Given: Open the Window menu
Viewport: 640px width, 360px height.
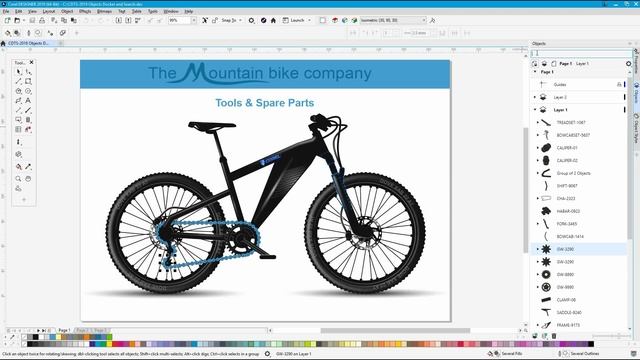Looking at the screenshot, I should pos(171,11).
